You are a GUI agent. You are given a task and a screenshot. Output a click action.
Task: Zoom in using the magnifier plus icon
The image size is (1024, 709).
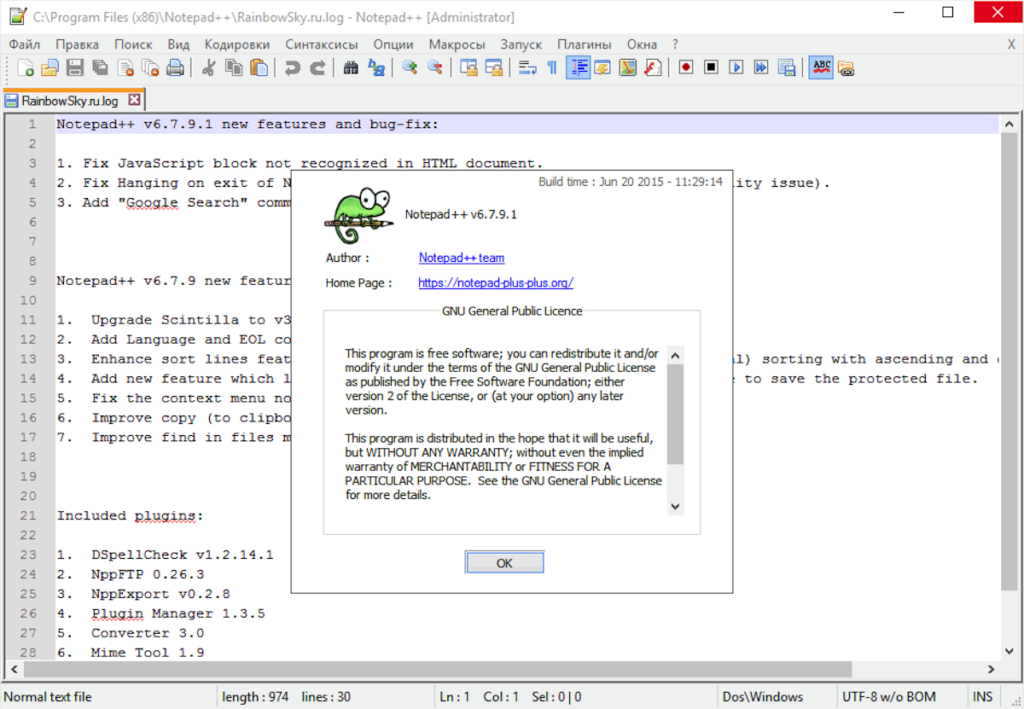pyautogui.click(x=410, y=68)
